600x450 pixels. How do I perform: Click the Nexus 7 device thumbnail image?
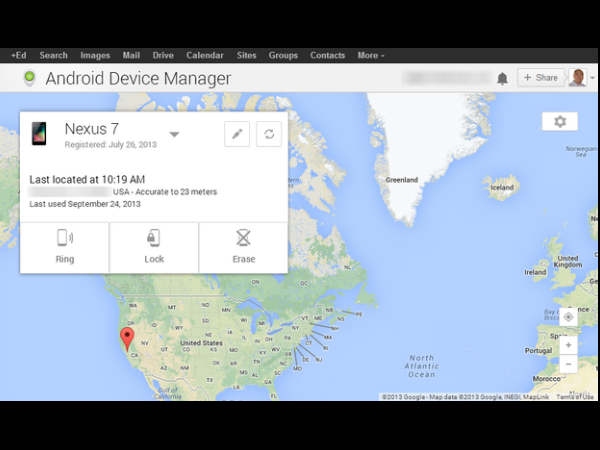pos(39,134)
